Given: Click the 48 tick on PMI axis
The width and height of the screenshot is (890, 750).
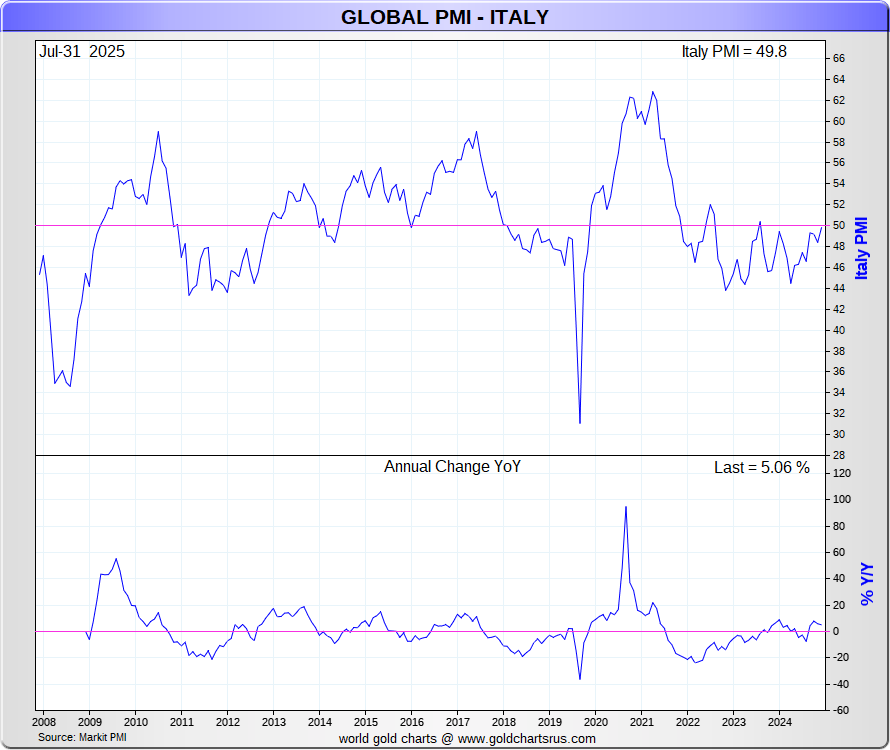Looking at the screenshot, I should tap(839, 246).
